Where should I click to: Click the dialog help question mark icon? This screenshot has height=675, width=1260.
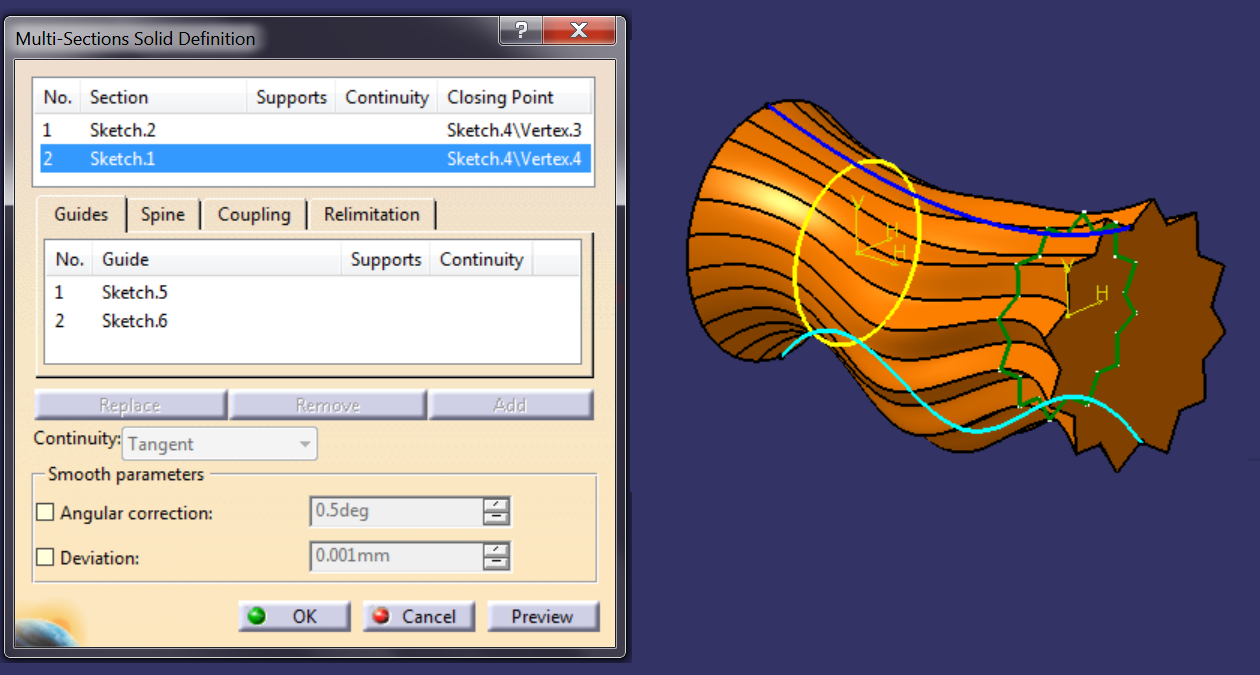tap(519, 30)
